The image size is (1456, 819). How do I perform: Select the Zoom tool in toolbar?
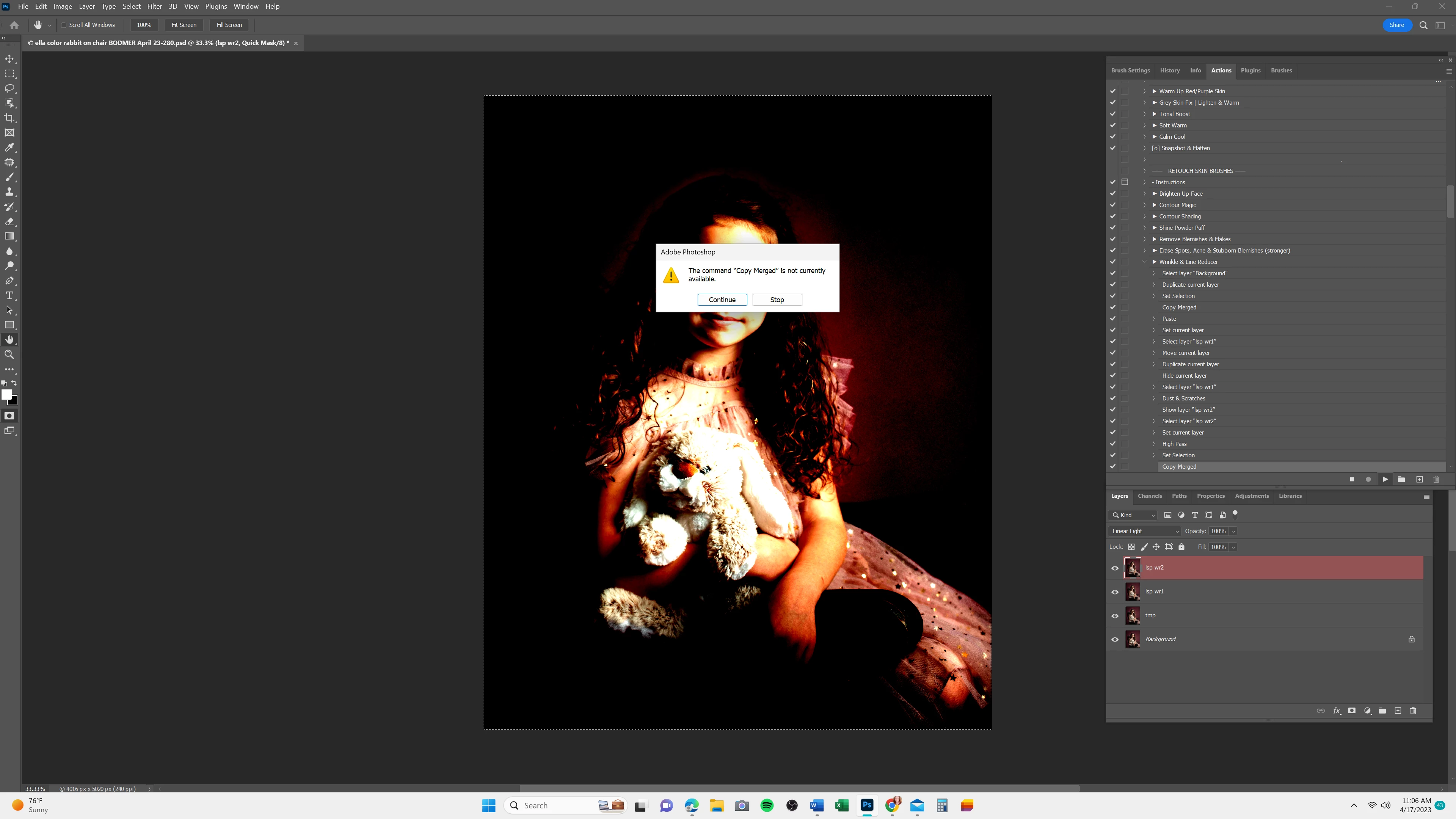point(9,355)
